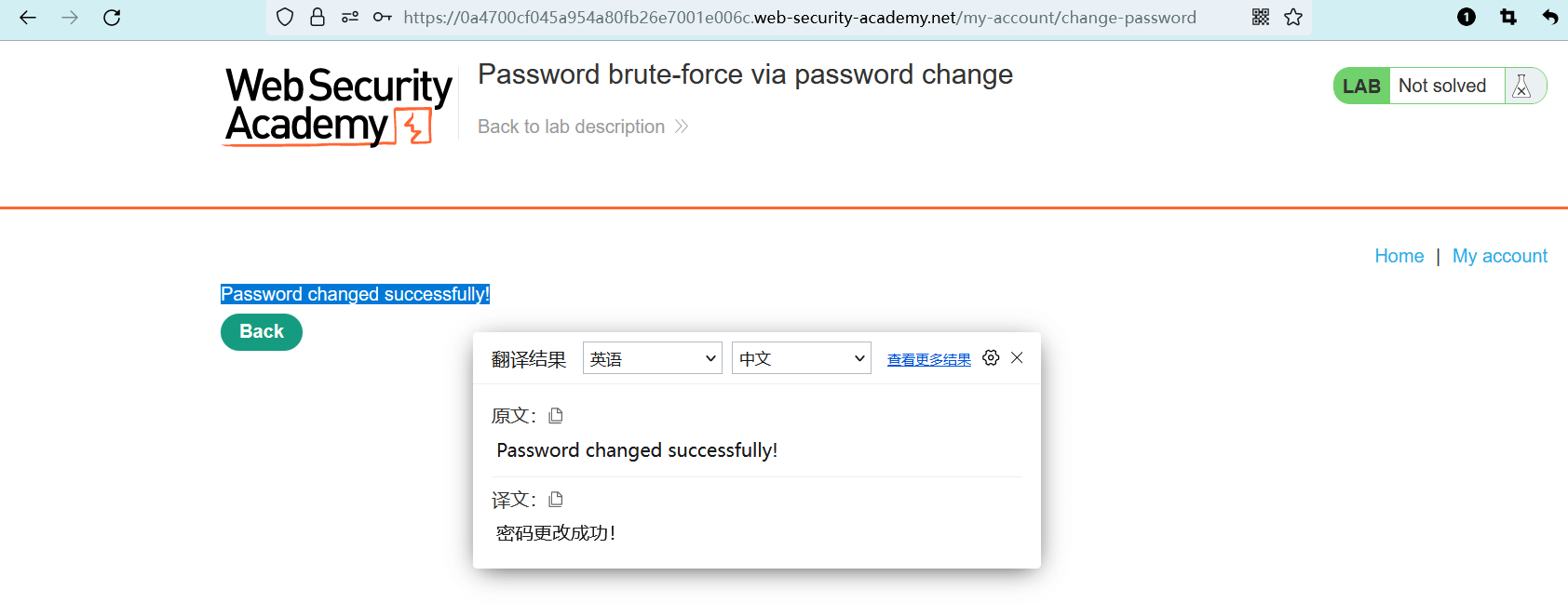Click the crop screenshot icon in toolbar
Screen dimensions: 1568x616
pyautogui.click(x=1508, y=18)
